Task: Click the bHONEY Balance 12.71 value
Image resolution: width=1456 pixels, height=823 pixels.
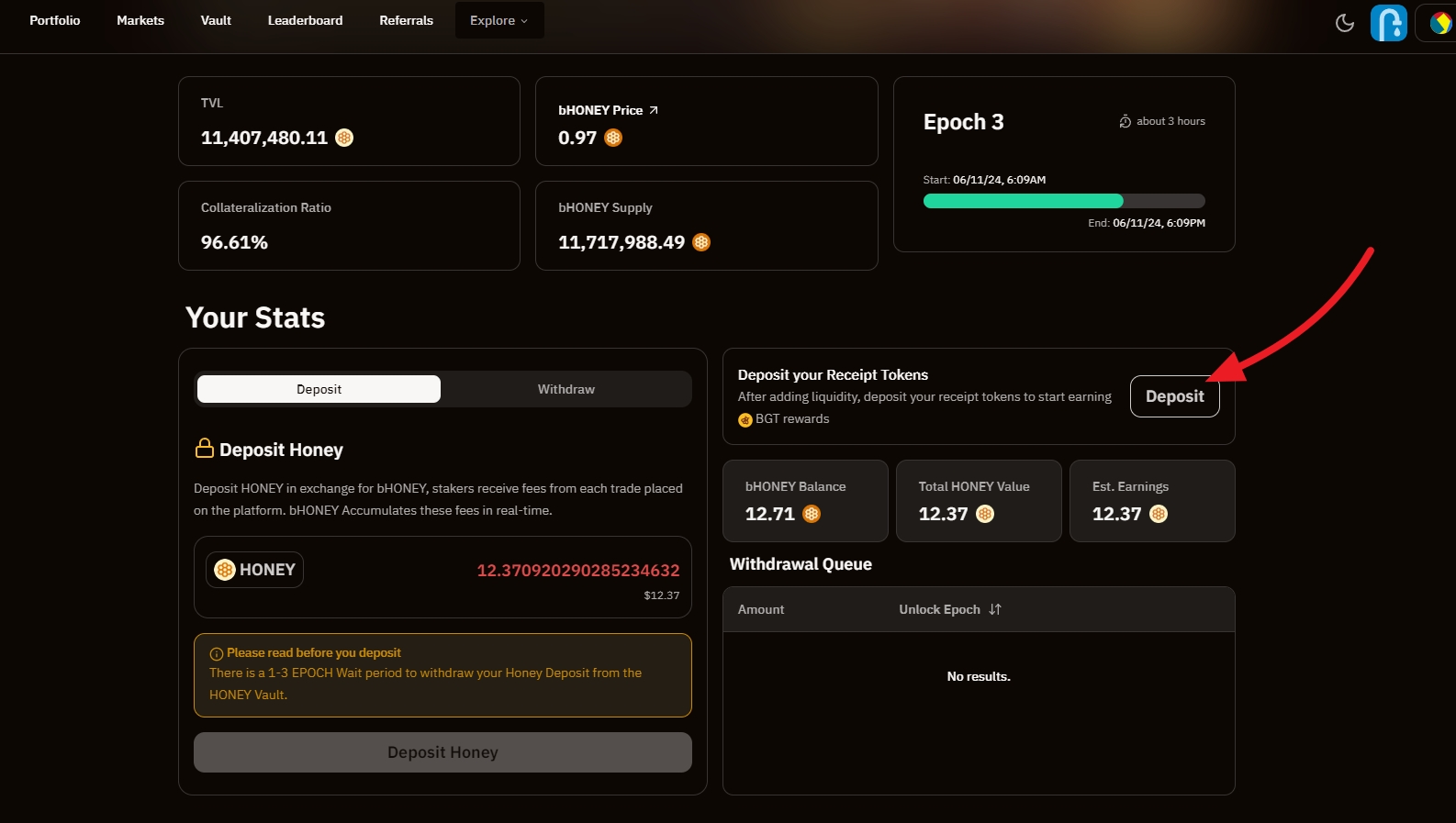Action: (x=770, y=514)
